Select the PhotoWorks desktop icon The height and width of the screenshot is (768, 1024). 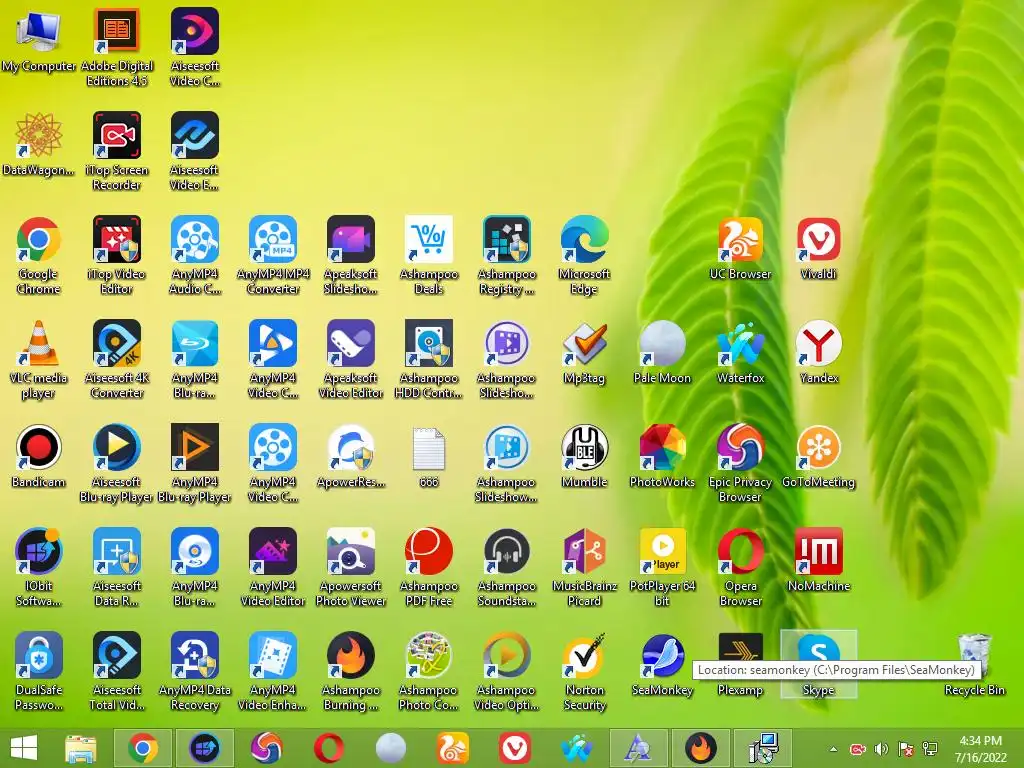pyautogui.click(x=662, y=456)
